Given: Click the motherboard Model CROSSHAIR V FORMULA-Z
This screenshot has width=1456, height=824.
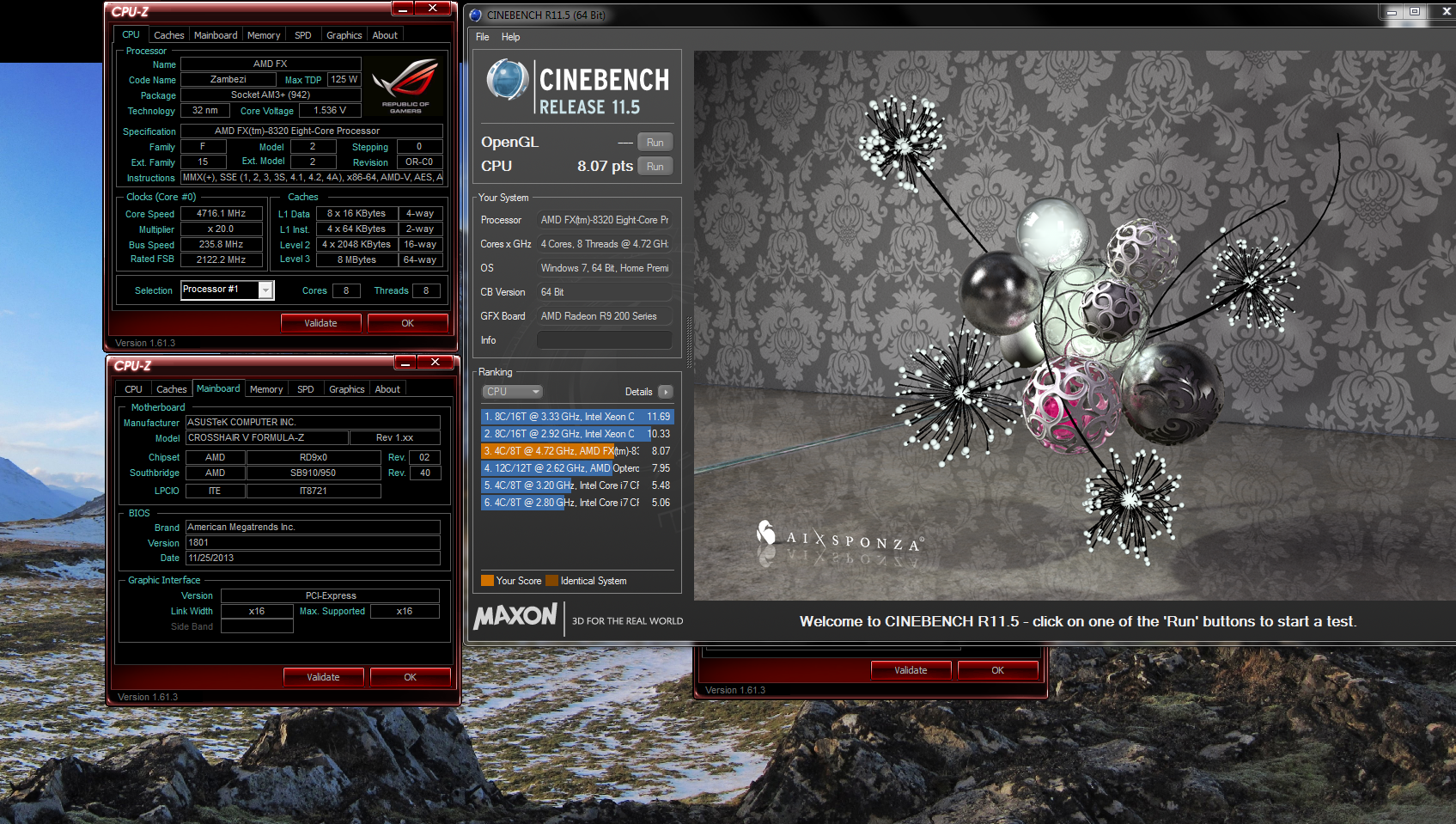Looking at the screenshot, I should [x=266, y=437].
